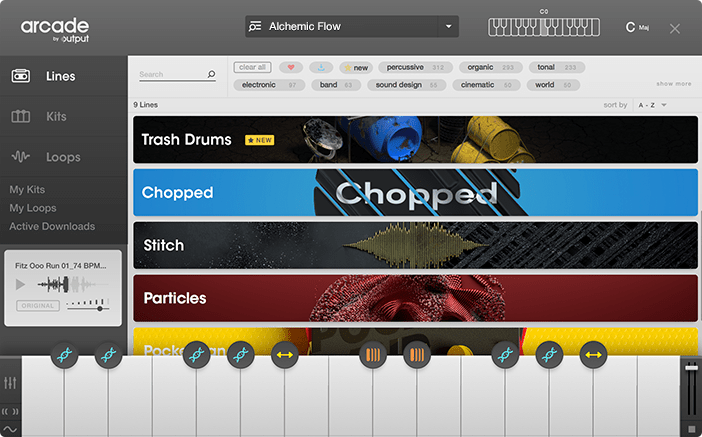Image resolution: width=702 pixels, height=437 pixels.
Task: Click the show more tags link
Action: [x=674, y=84]
